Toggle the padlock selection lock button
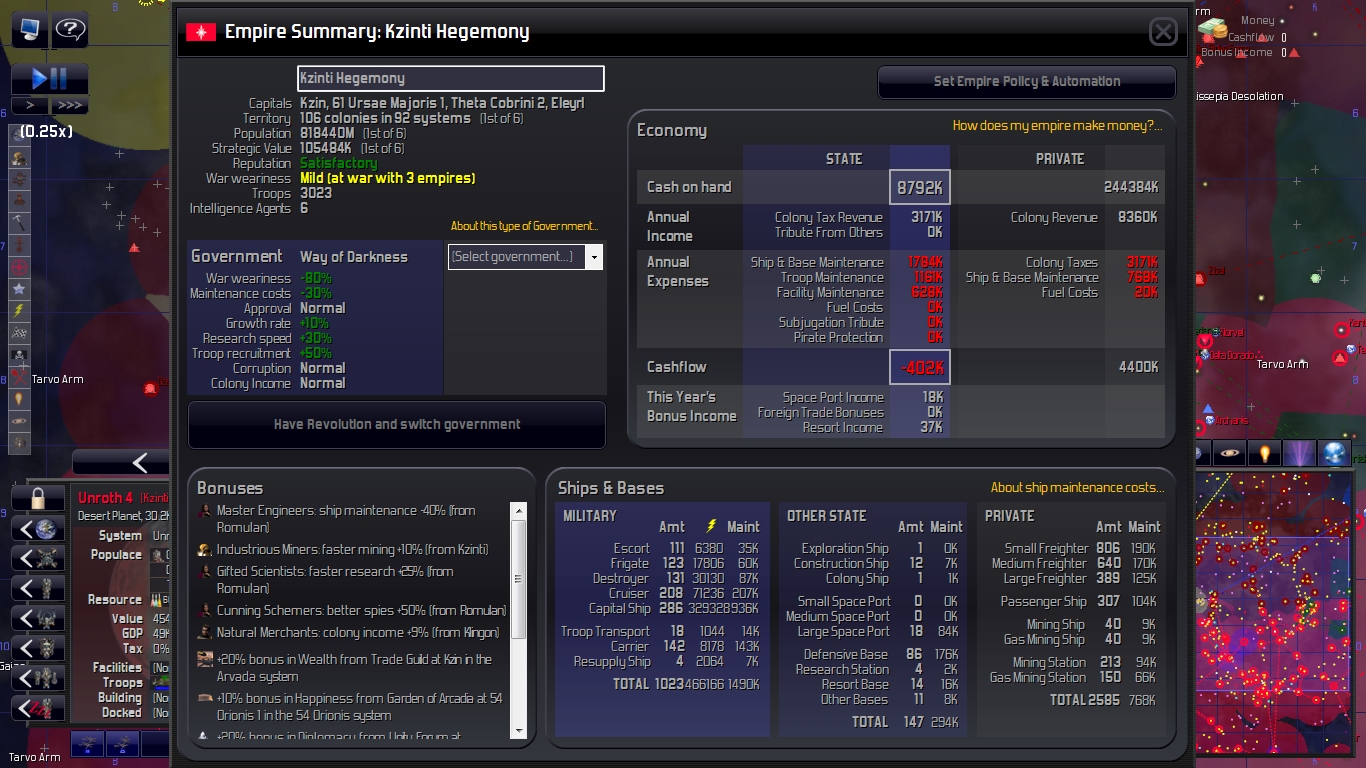The height and width of the screenshot is (768, 1366). tap(39, 498)
